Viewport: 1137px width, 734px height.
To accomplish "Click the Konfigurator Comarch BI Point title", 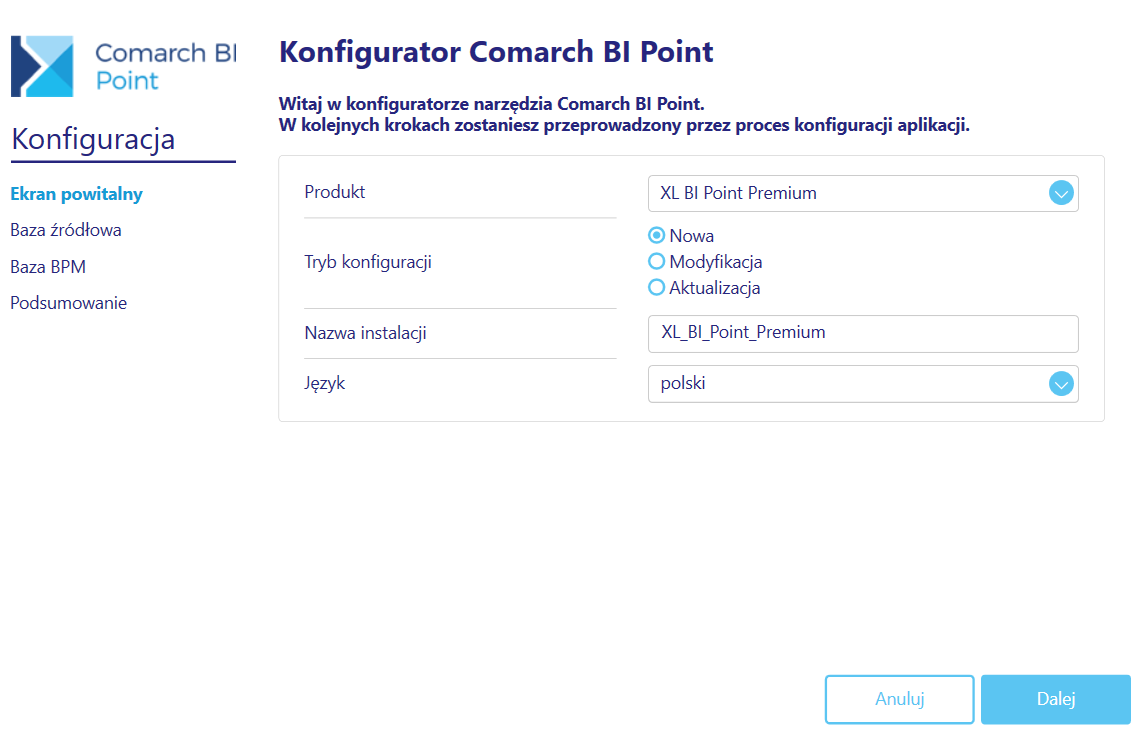I will click(496, 52).
